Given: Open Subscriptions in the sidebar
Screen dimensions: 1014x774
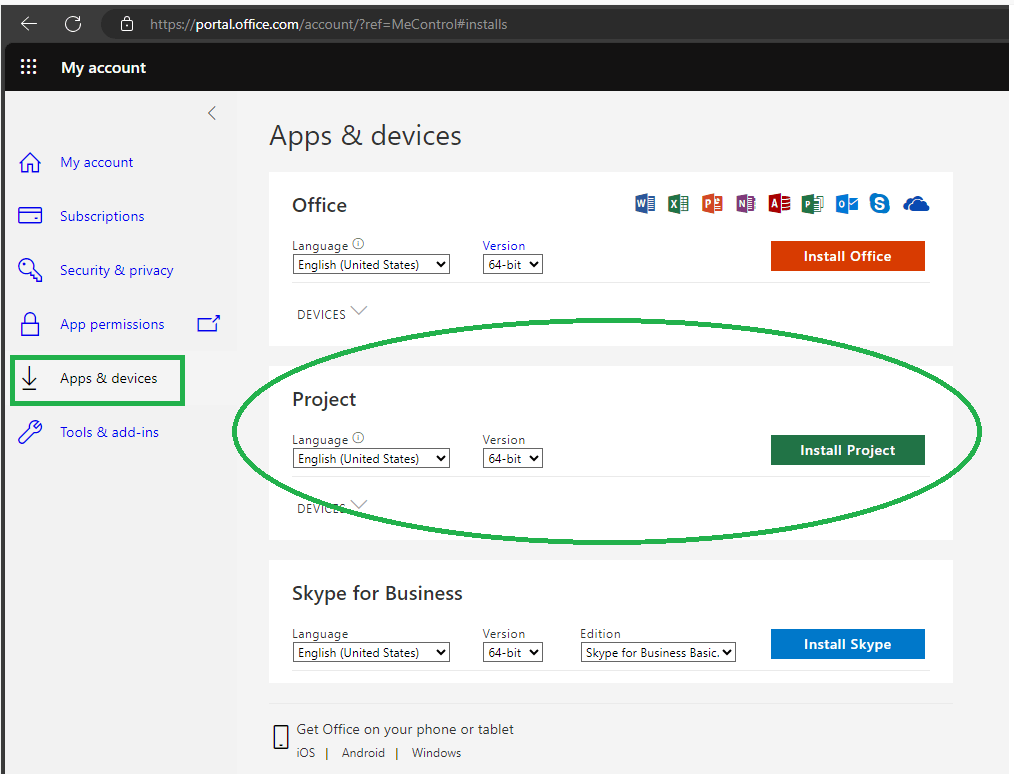Looking at the screenshot, I should point(102,216).
